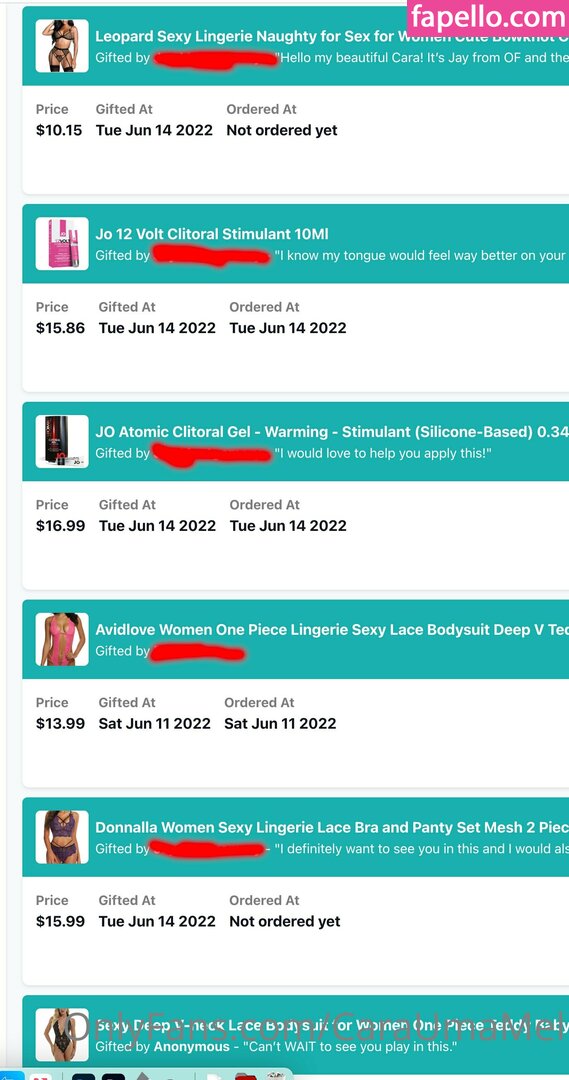Select the pink Avidlove bodysuit thumbnail
Screen dimensions: 569x1080
62,639
